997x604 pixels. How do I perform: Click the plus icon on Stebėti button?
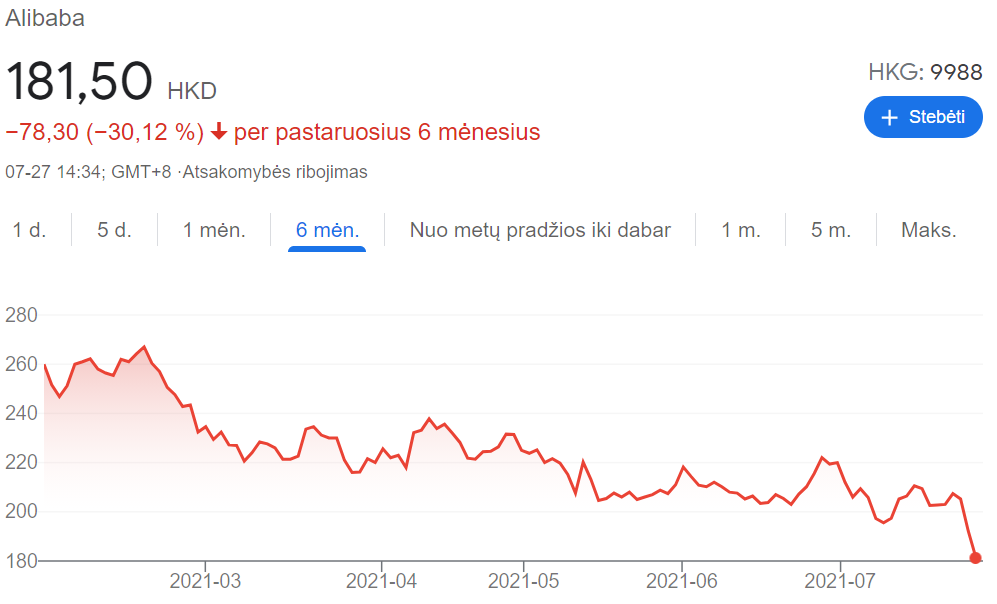(889, 118)
